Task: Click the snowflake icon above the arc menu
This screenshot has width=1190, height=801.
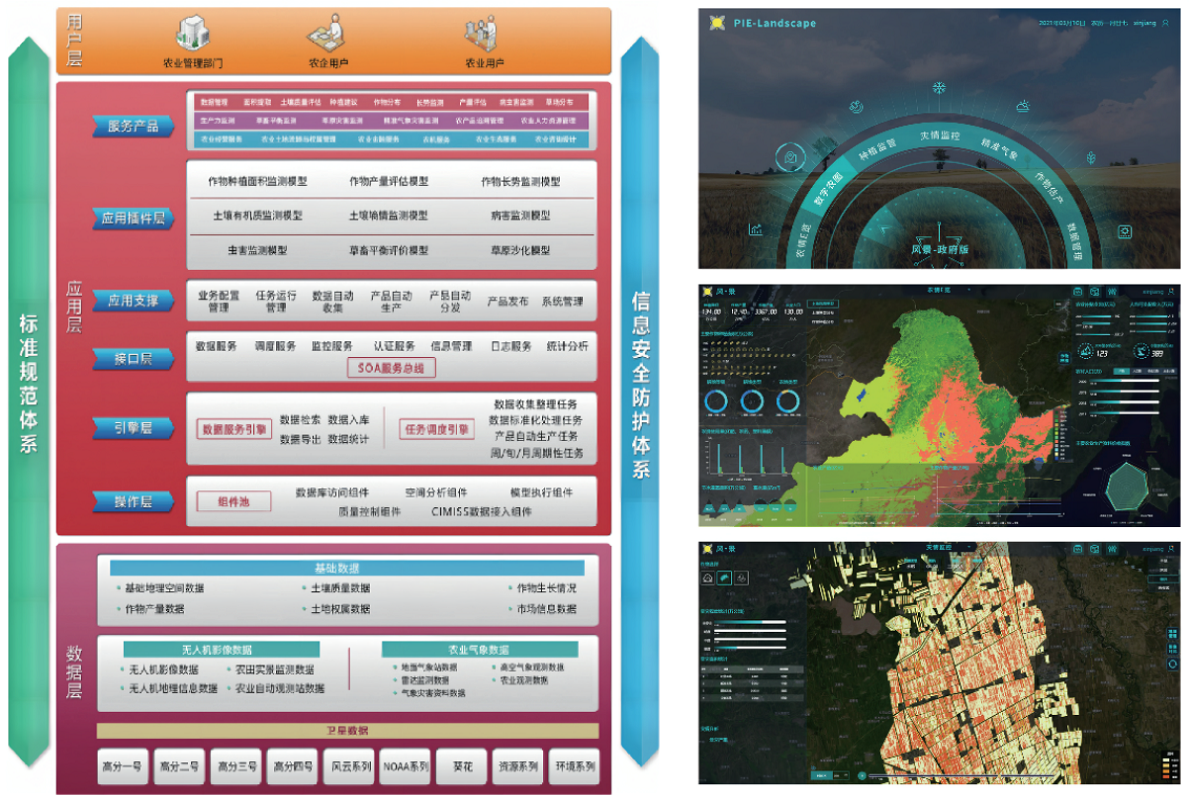Action: tap(938, 88)
